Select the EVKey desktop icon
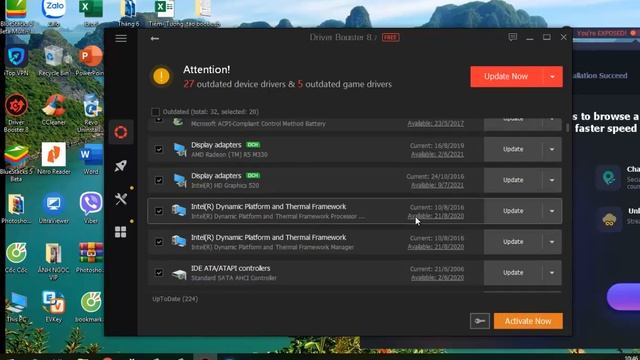The width and height of the screenshot is (640, 360). 53,307
